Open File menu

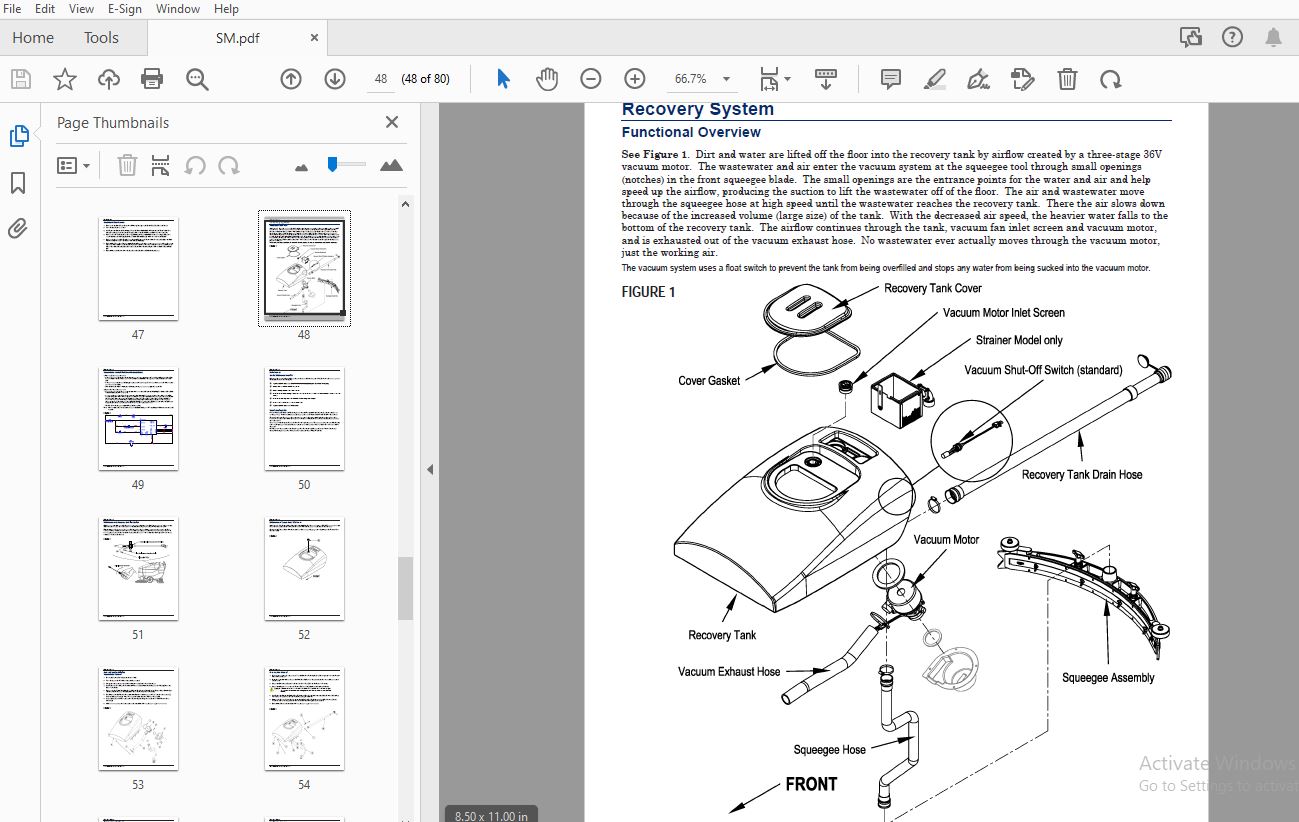pyautogui.click(x=13, y=9)
